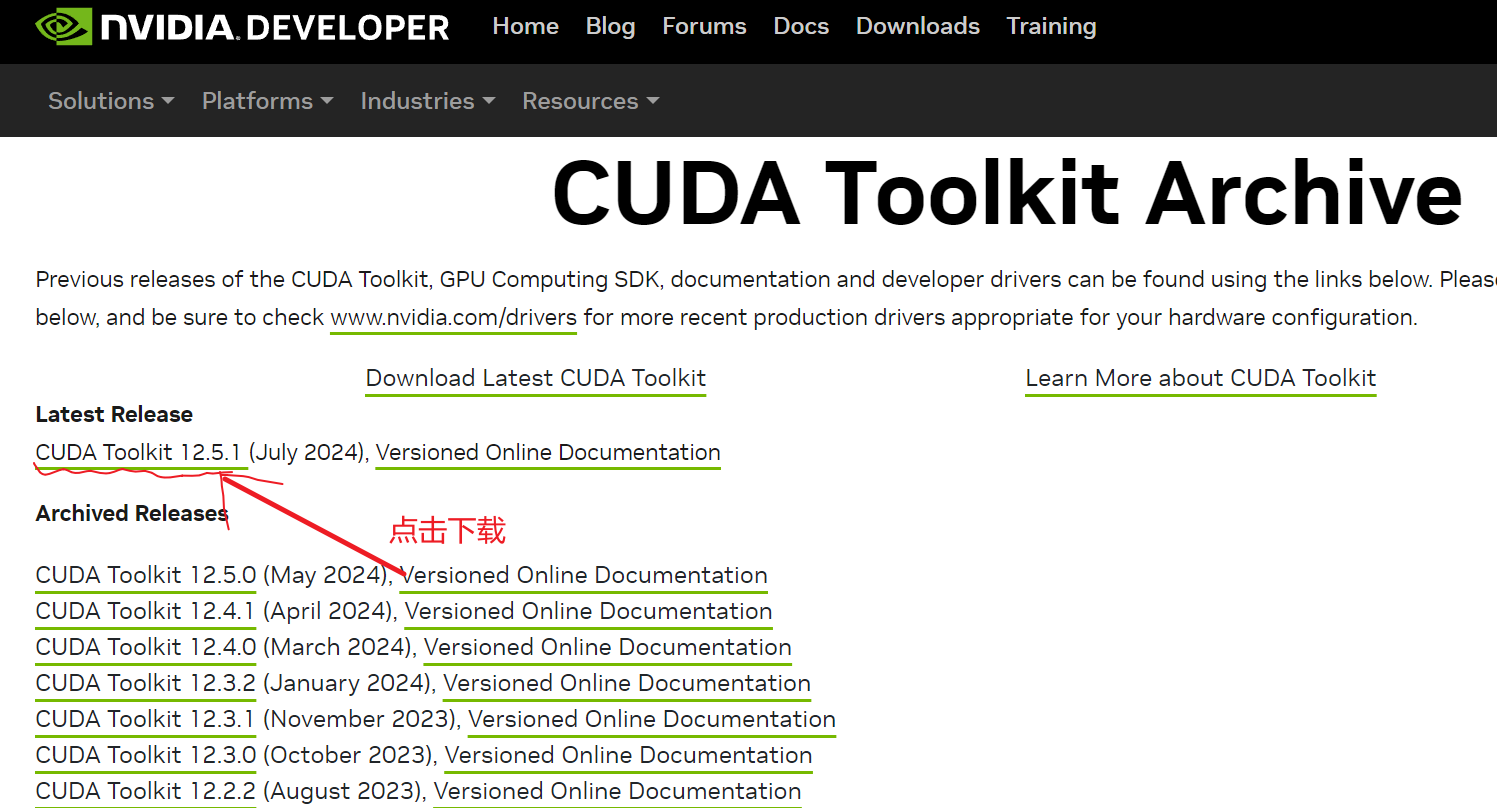The width and height of the screenshot is (1497, 808).
Task: Expand the Platforms dropdown menu
Action: pos(267,101)
